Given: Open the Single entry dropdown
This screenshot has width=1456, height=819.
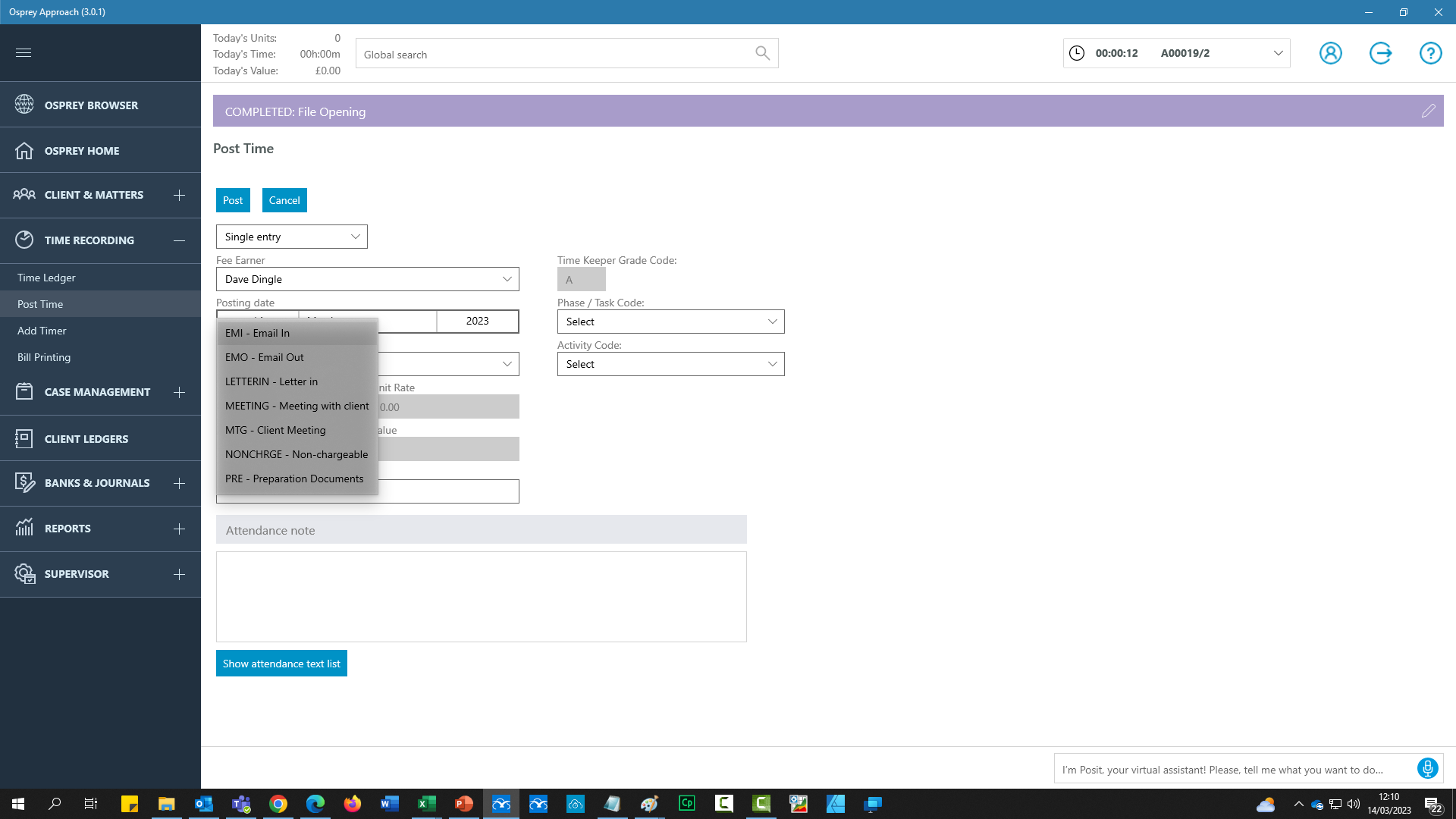Looking at the screenshot, I should click(x=355, y=237).
